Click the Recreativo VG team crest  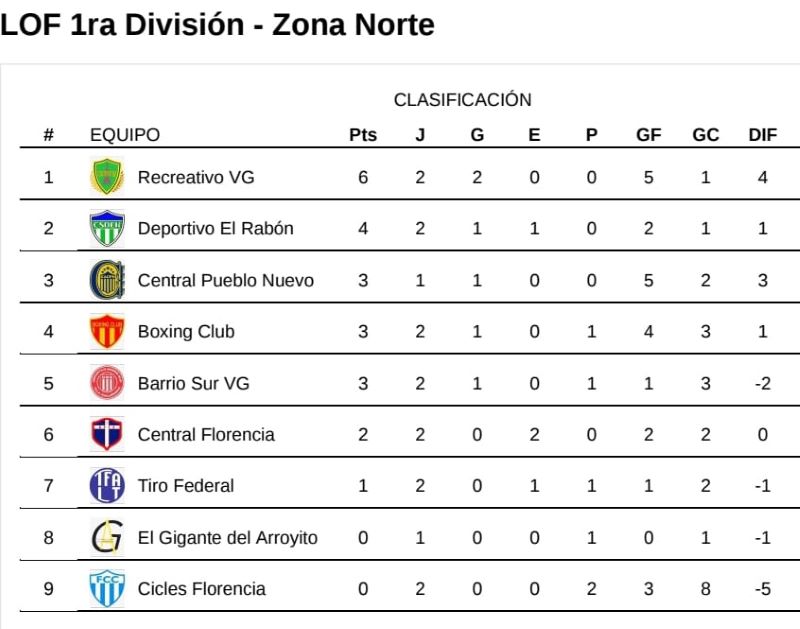pyautogui.click(x=106, y=177)
